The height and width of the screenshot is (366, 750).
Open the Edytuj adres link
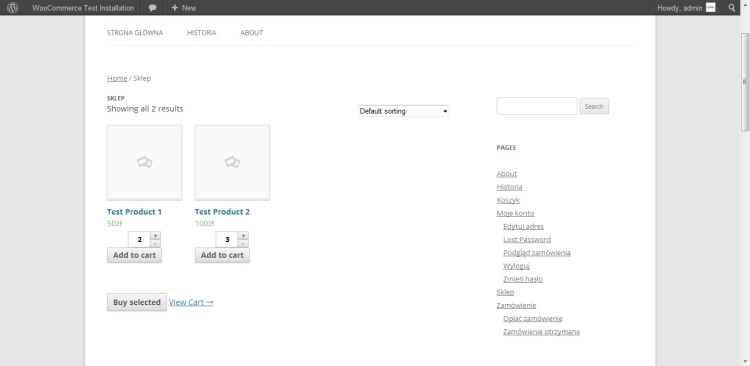[523, 226]
